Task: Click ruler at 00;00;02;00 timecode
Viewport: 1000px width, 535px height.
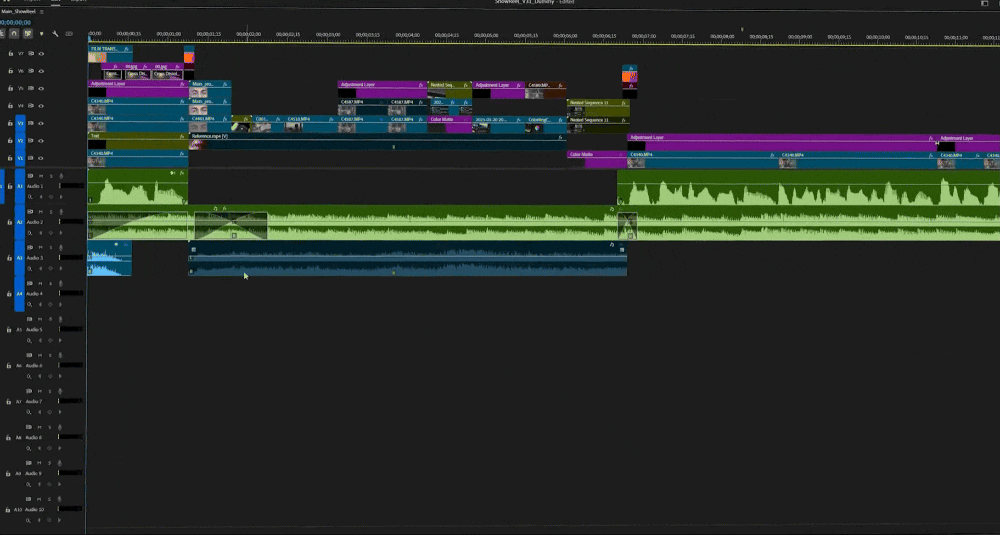Action: (x=248, y=34)
